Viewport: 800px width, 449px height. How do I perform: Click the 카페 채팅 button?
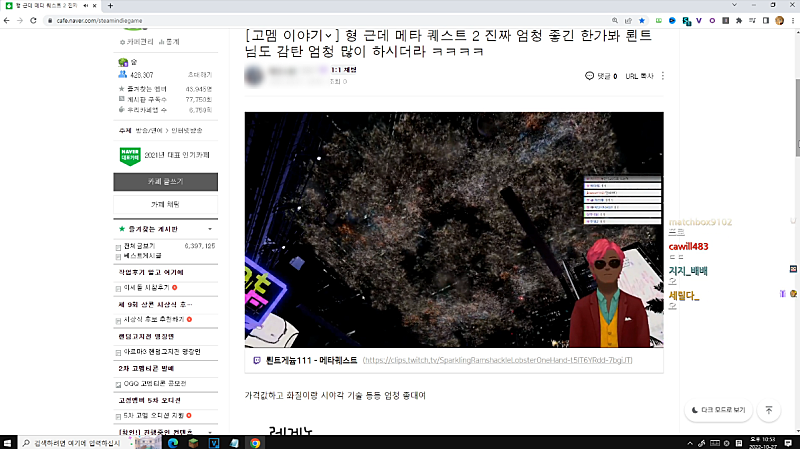click(165, 204)
